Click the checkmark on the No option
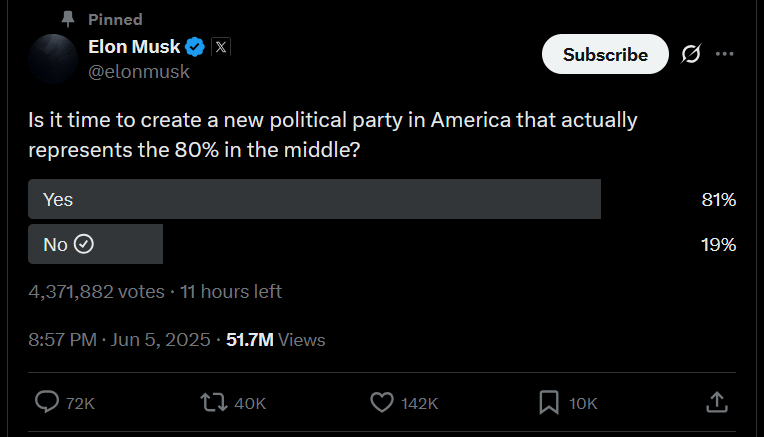Image resolution: width=764 pixels, height=437 pixels. coord(84,244)
